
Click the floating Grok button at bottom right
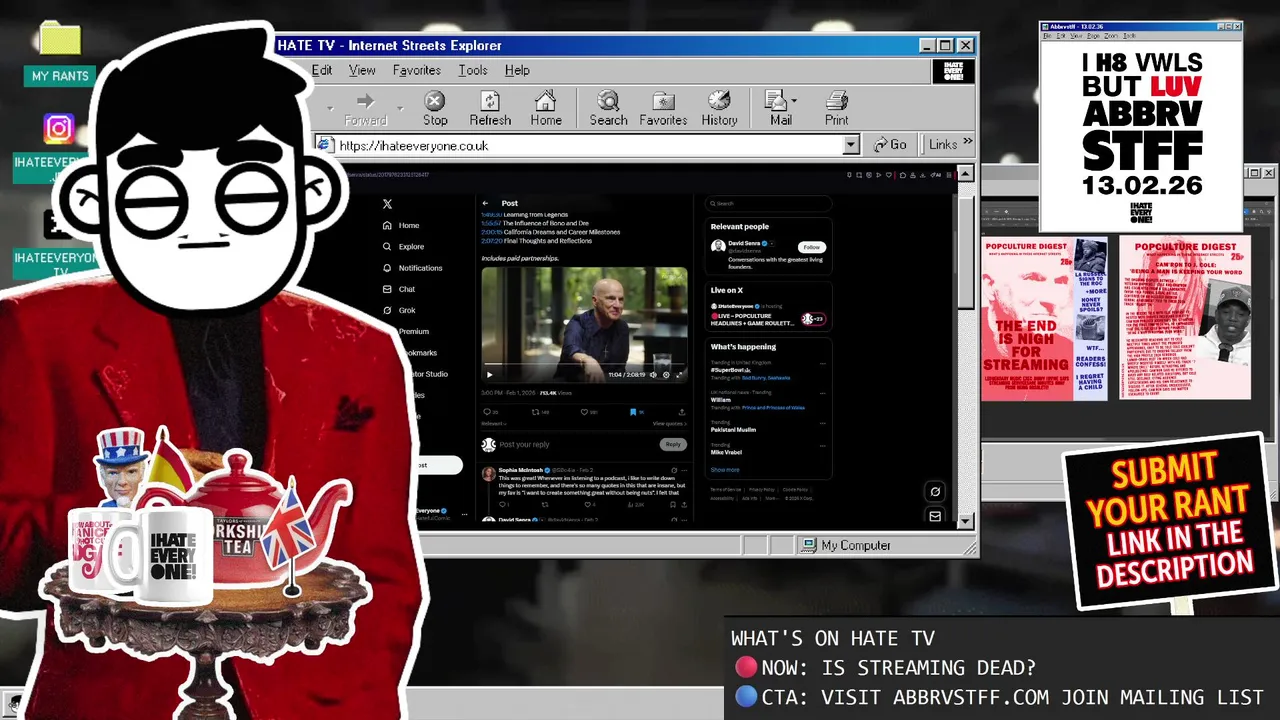(x=935, y=491)
